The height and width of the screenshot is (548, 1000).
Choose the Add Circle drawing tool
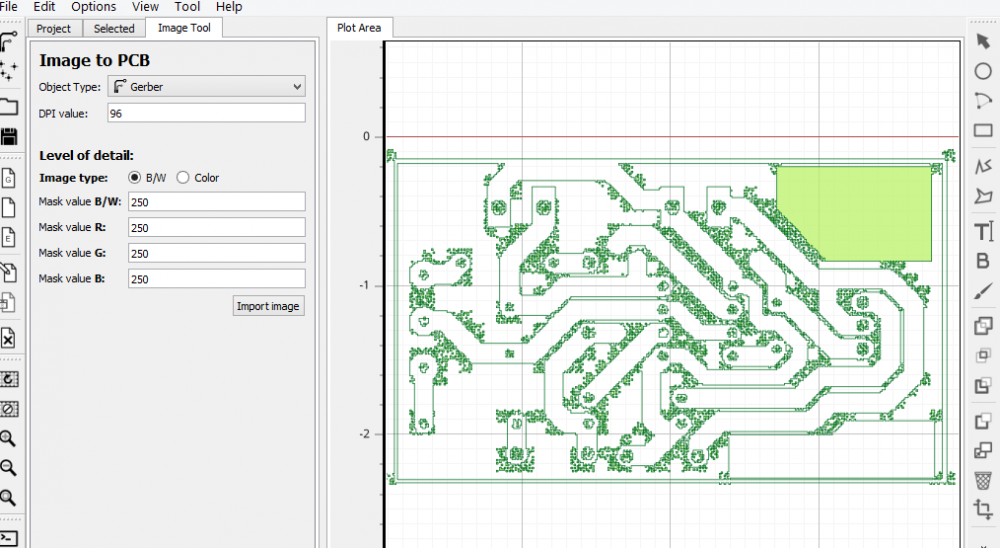pyautogui.click(x=983, y=72)
